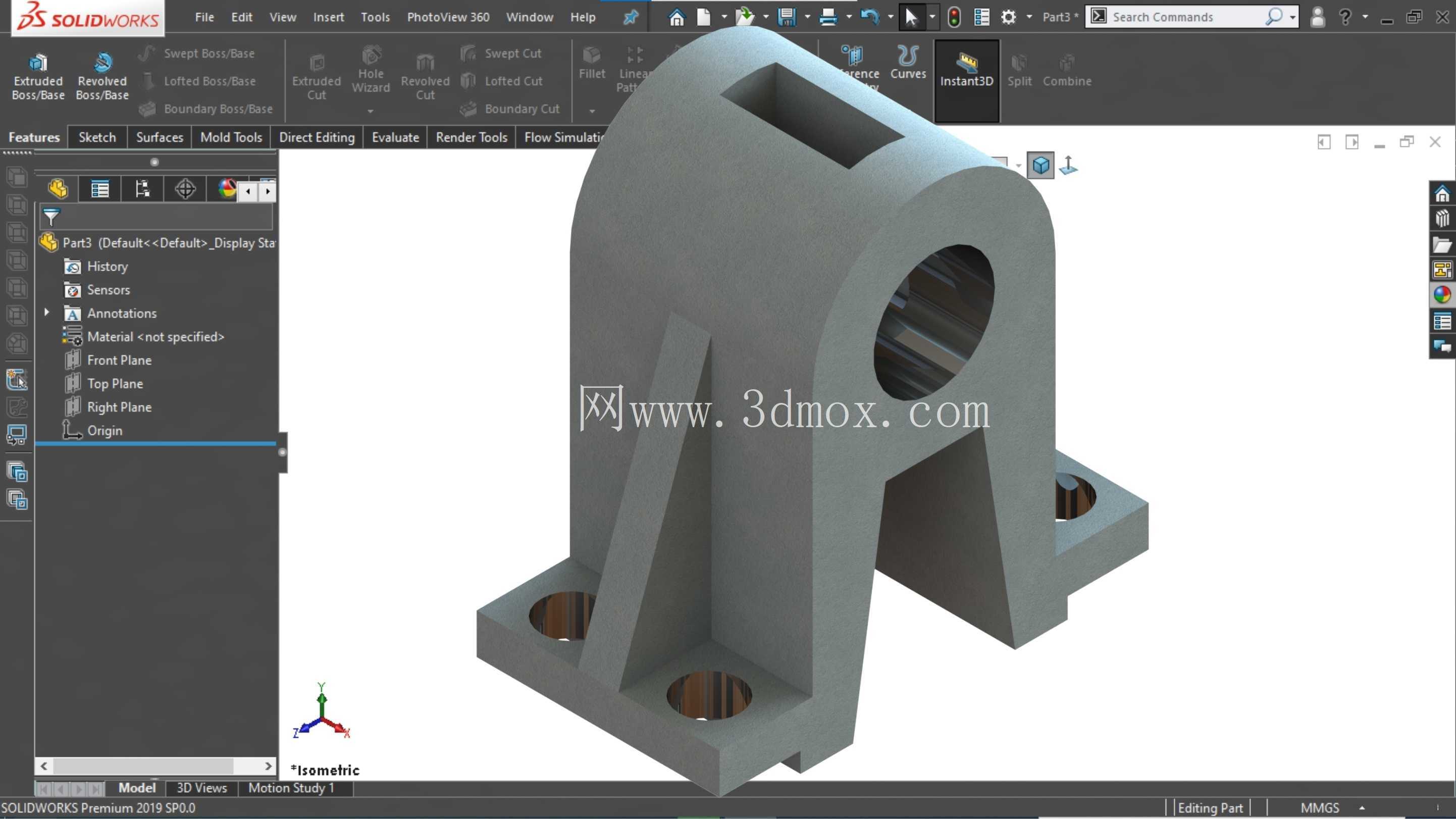1456x819 pixels.
Task: Open the ConfigurationManager tab icon
Action: point(142,189)
